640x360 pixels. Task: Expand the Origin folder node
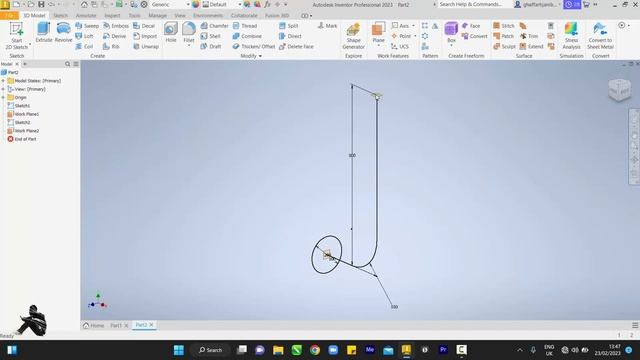tap(3, 98)
